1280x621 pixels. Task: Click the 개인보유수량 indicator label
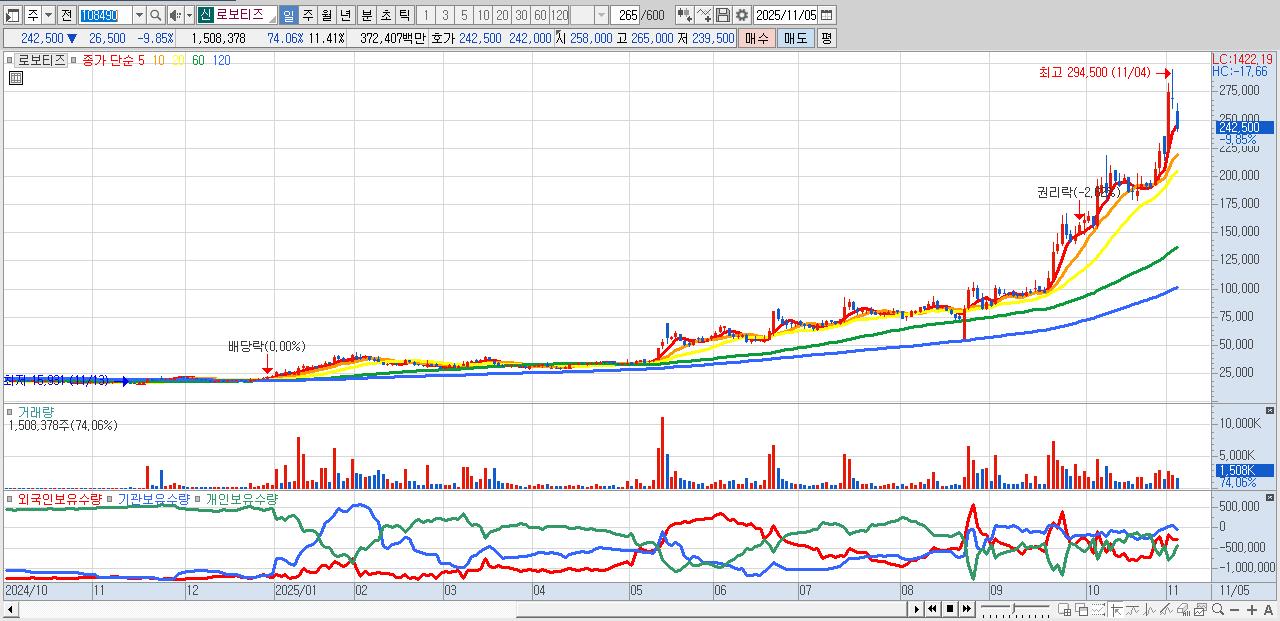[x=241, y=498]
